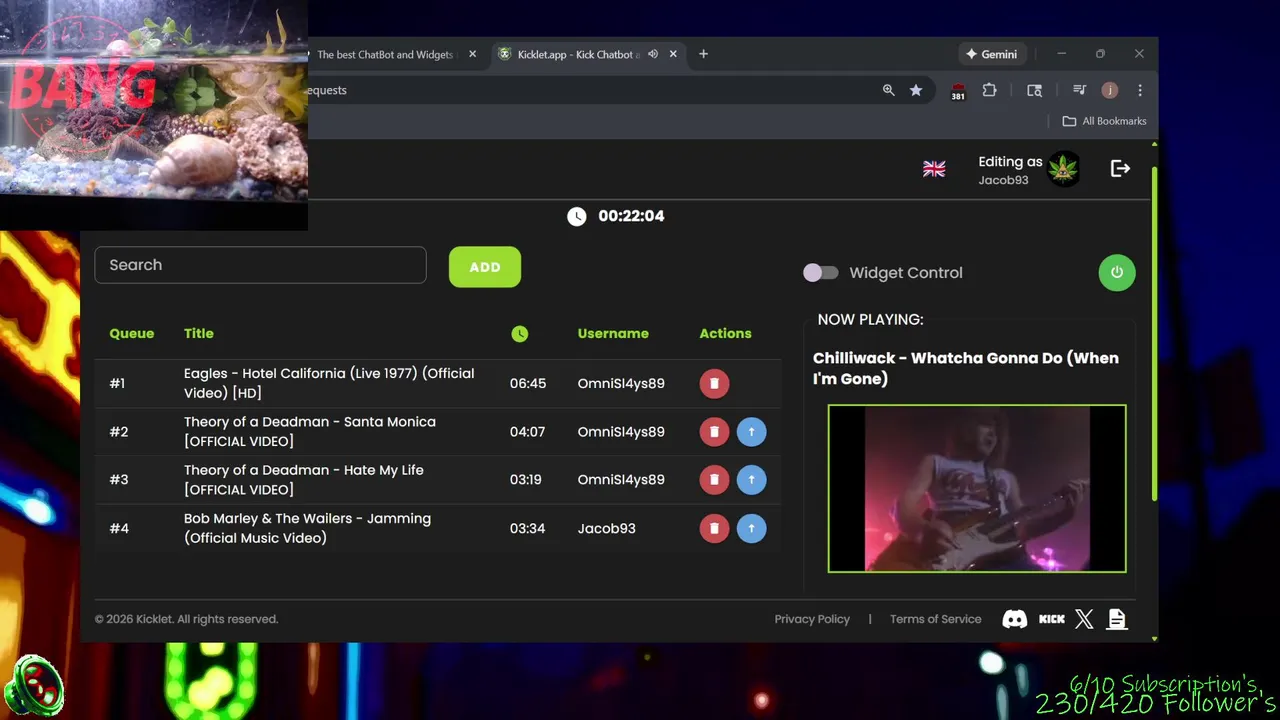Image resolution: width=1280 pixels, height=720 pixels.
Task: Open a new browser tab
Action: coord(703,54)
